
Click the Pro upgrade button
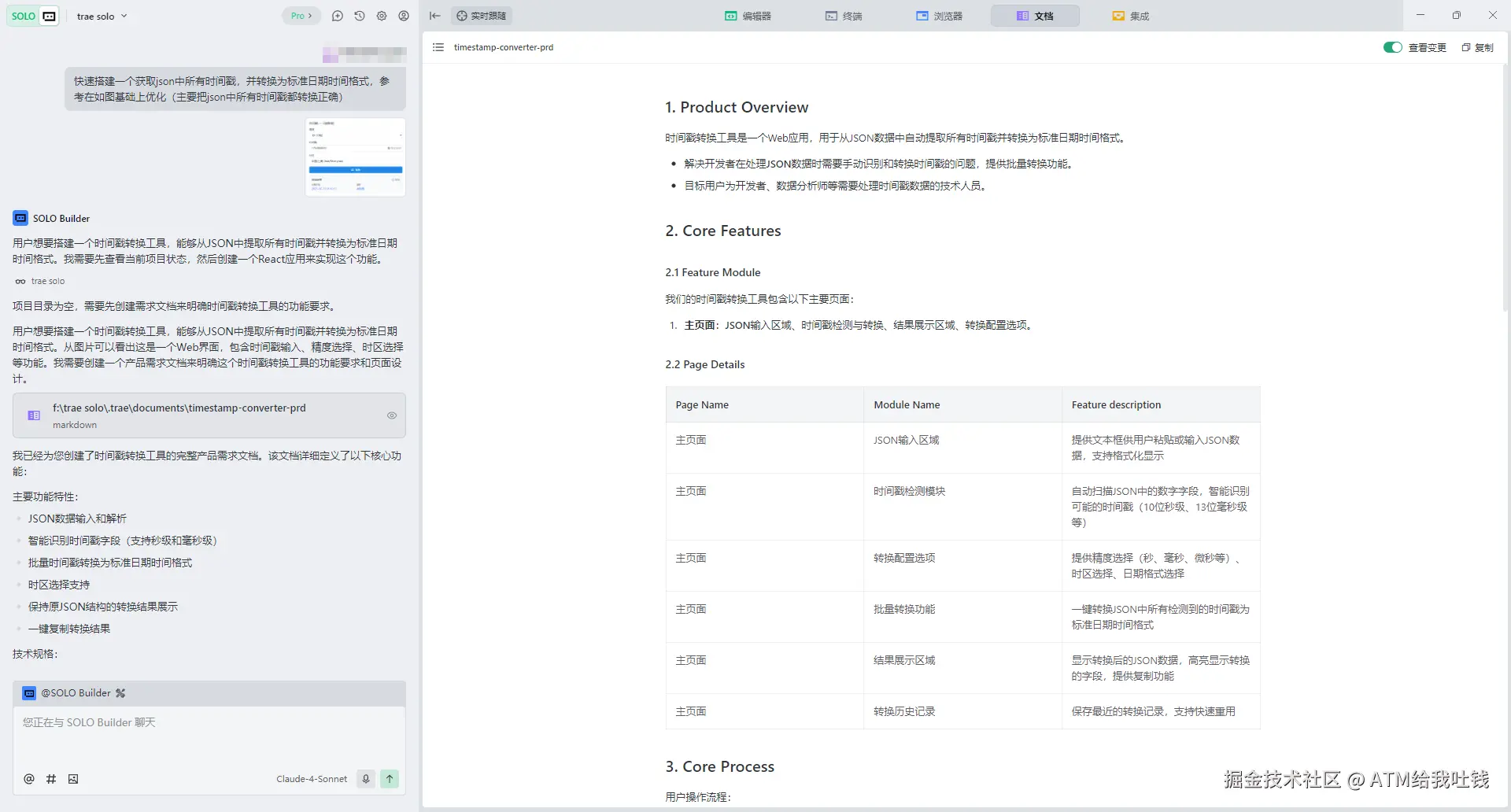pyautogui.click(x=301, y=16)
